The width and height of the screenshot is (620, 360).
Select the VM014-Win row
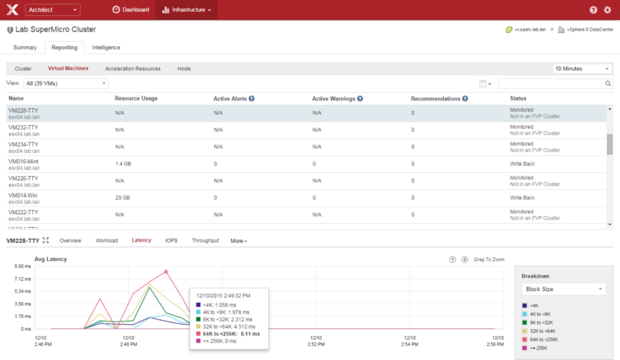point(306,198)
